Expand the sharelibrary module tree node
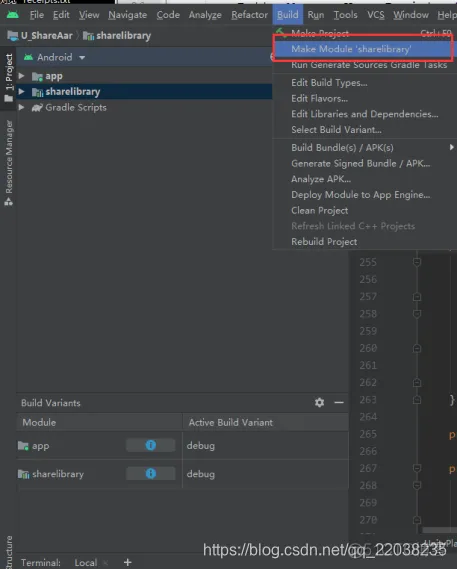This screenshot has height=569, width=457. (x=21, y=91)
